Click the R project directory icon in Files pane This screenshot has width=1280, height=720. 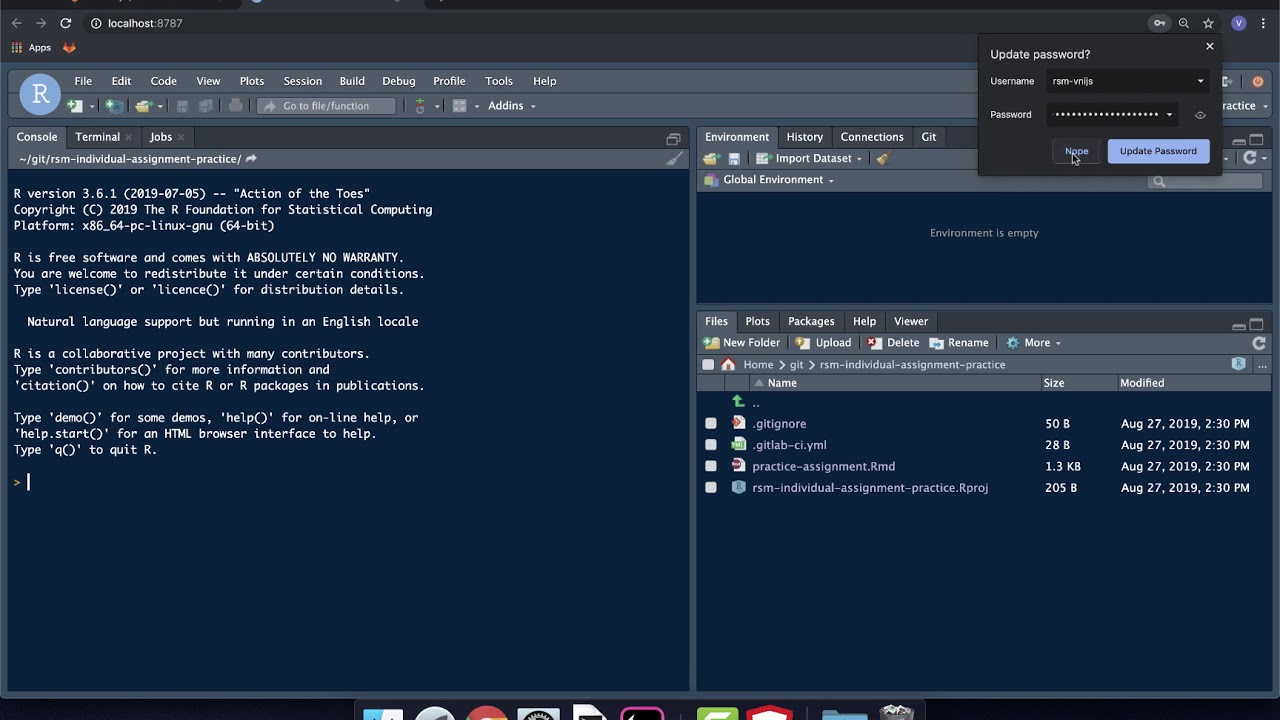pyautogui.click(x=1239, y=365)
